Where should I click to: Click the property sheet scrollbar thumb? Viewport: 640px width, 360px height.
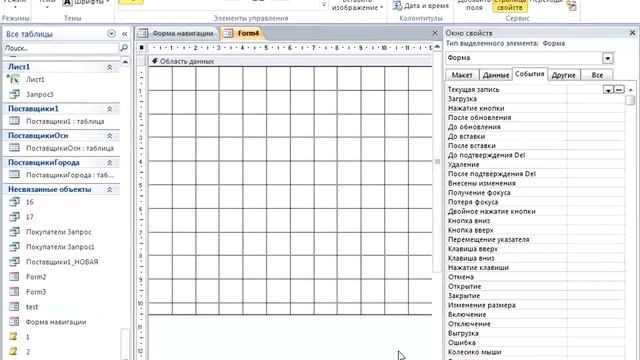coord(631,100)
